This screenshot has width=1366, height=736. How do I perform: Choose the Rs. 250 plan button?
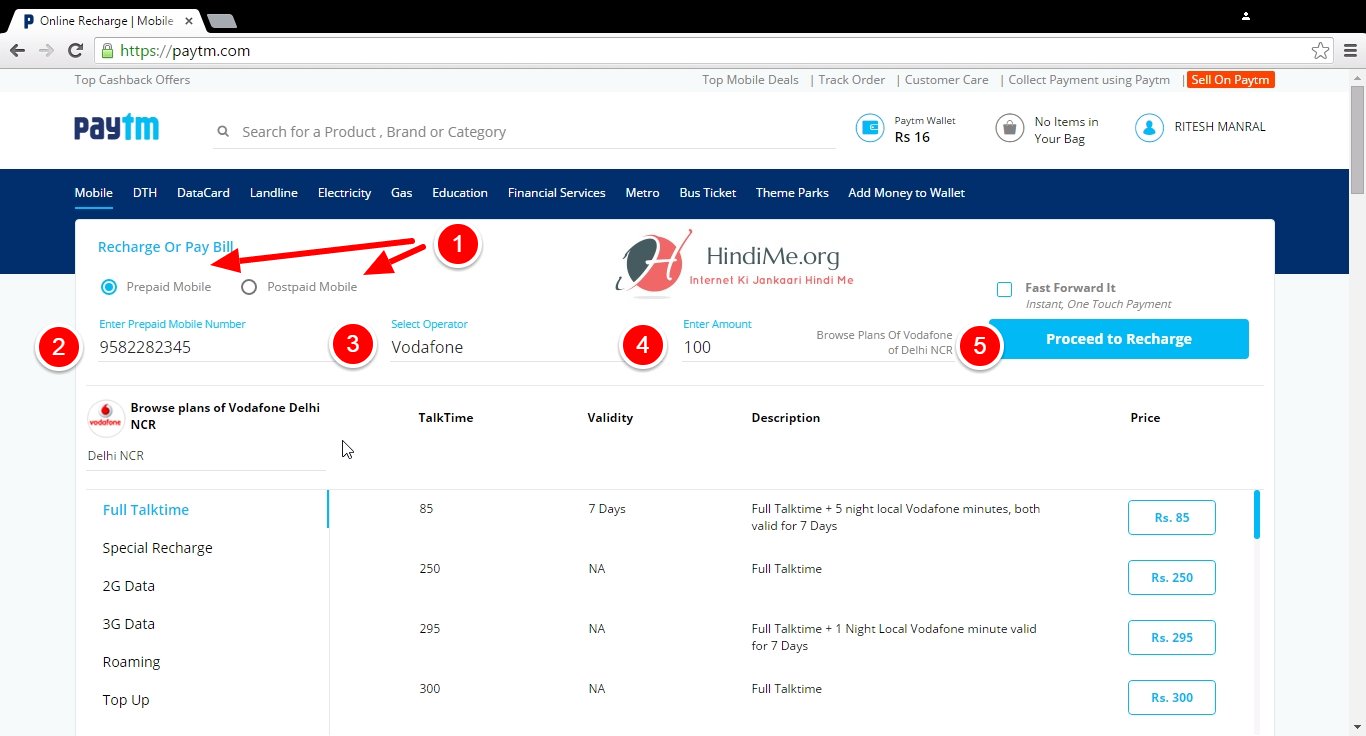[x=1172, y=578]
